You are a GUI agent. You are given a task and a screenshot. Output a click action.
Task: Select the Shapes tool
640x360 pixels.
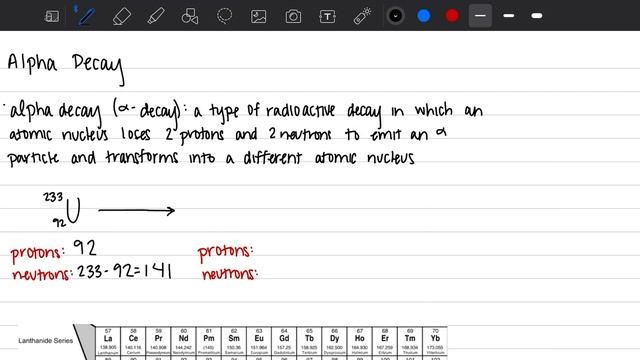pos(190,16)
